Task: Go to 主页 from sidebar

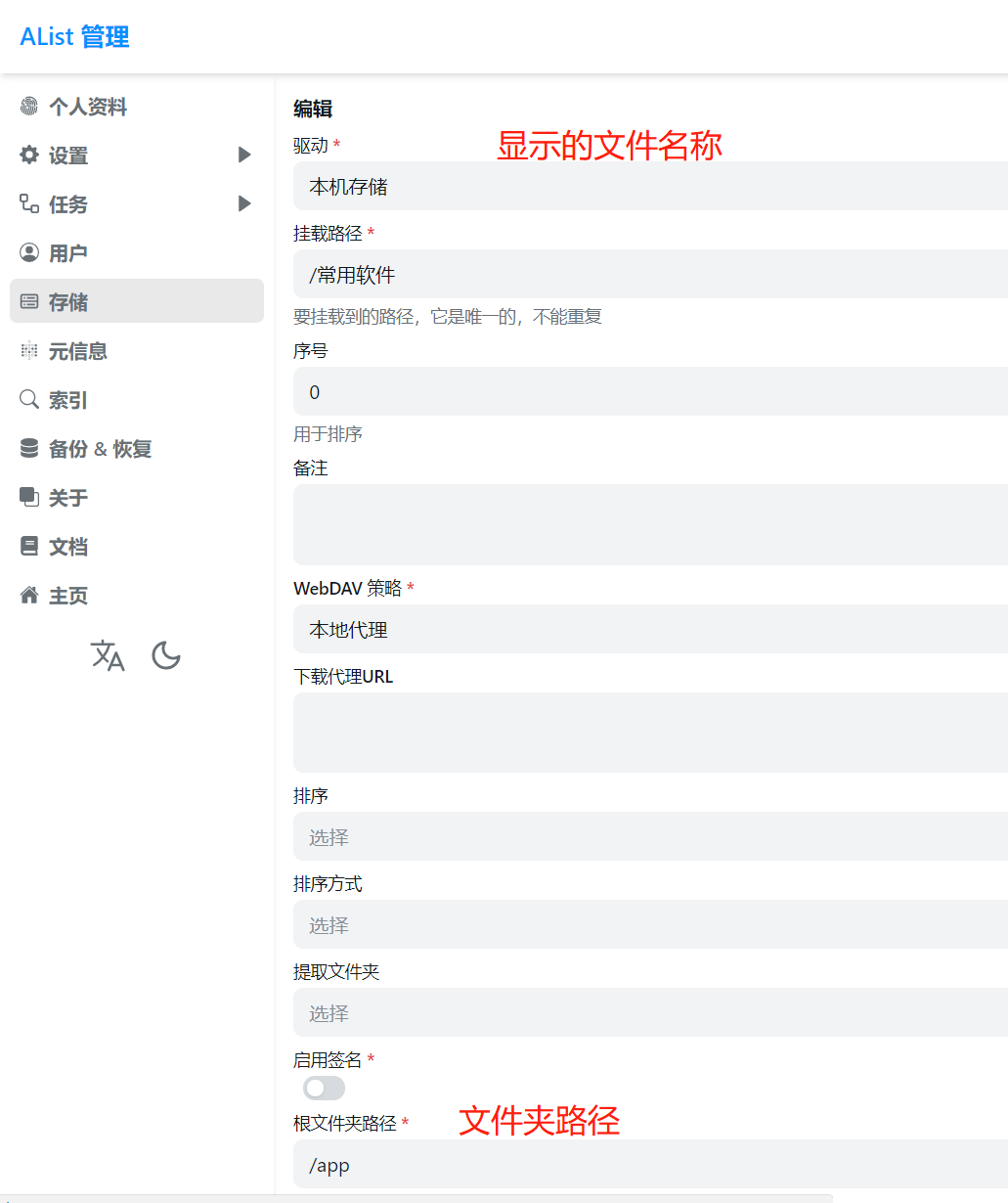Action: tap(137, 595)
